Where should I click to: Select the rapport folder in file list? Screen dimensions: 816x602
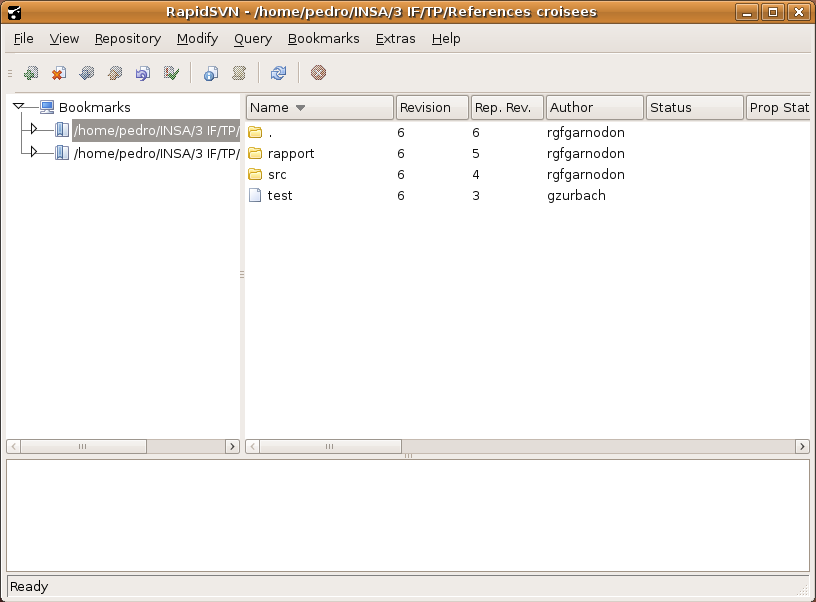pyautogui.click(x=290, y=154)
